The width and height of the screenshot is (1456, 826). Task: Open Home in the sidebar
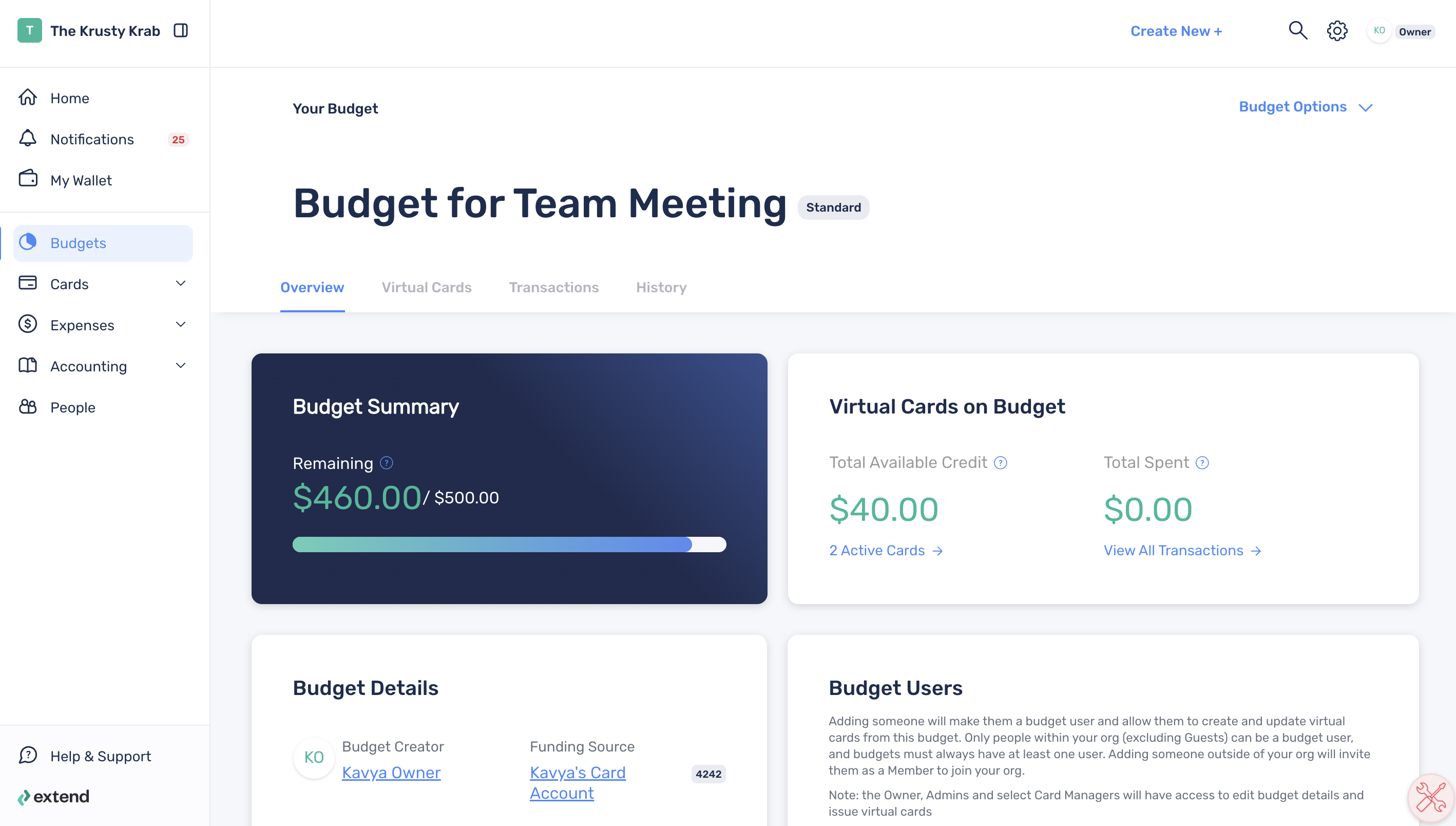pos(103,98)
